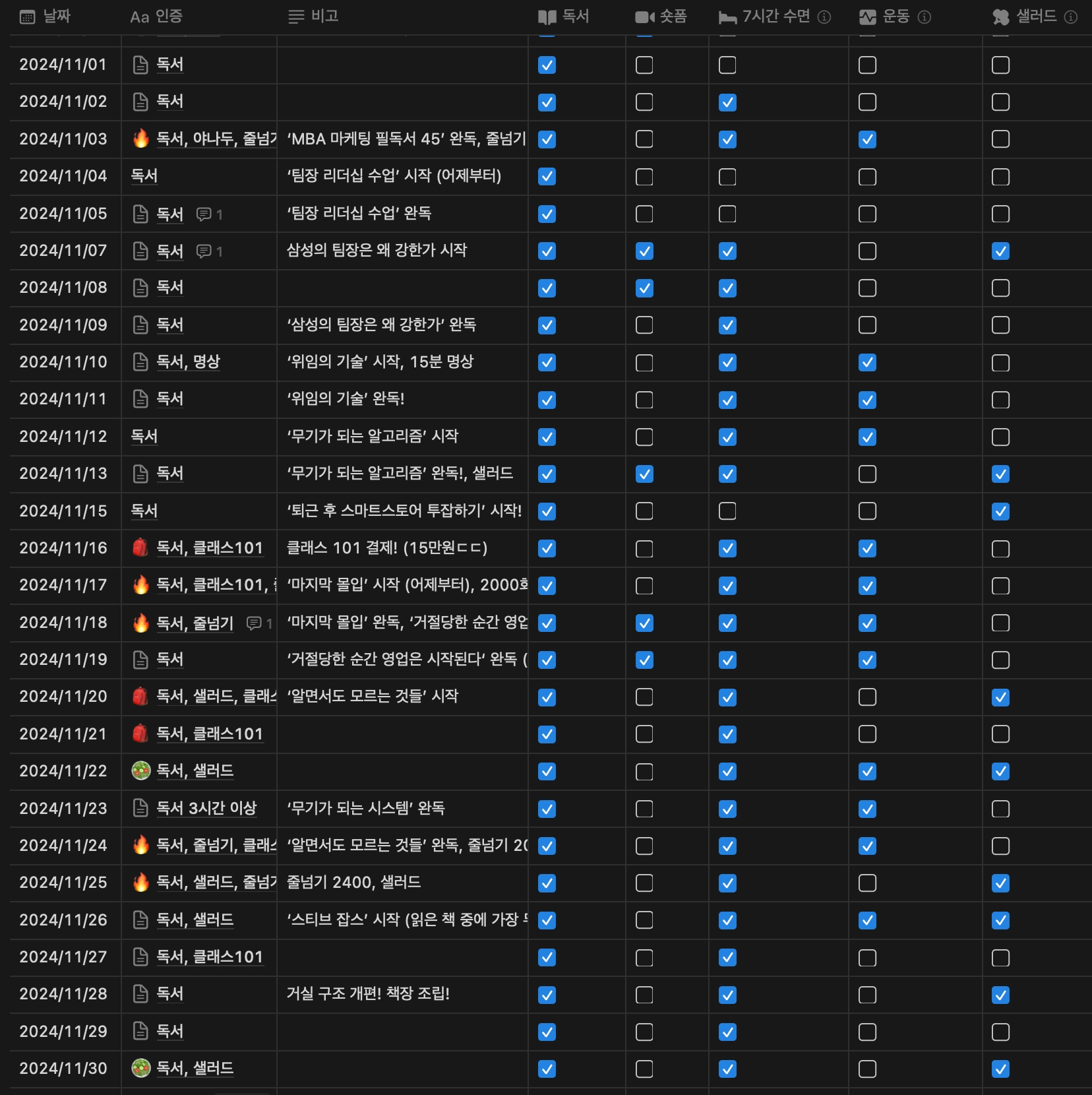Click the fire emoji on the 2024/11/03 row
Screen dimensions: 1092x1095
[140, 139]
